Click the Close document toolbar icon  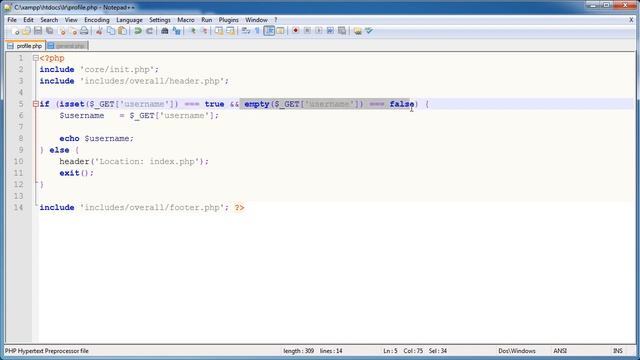point(62,31)
